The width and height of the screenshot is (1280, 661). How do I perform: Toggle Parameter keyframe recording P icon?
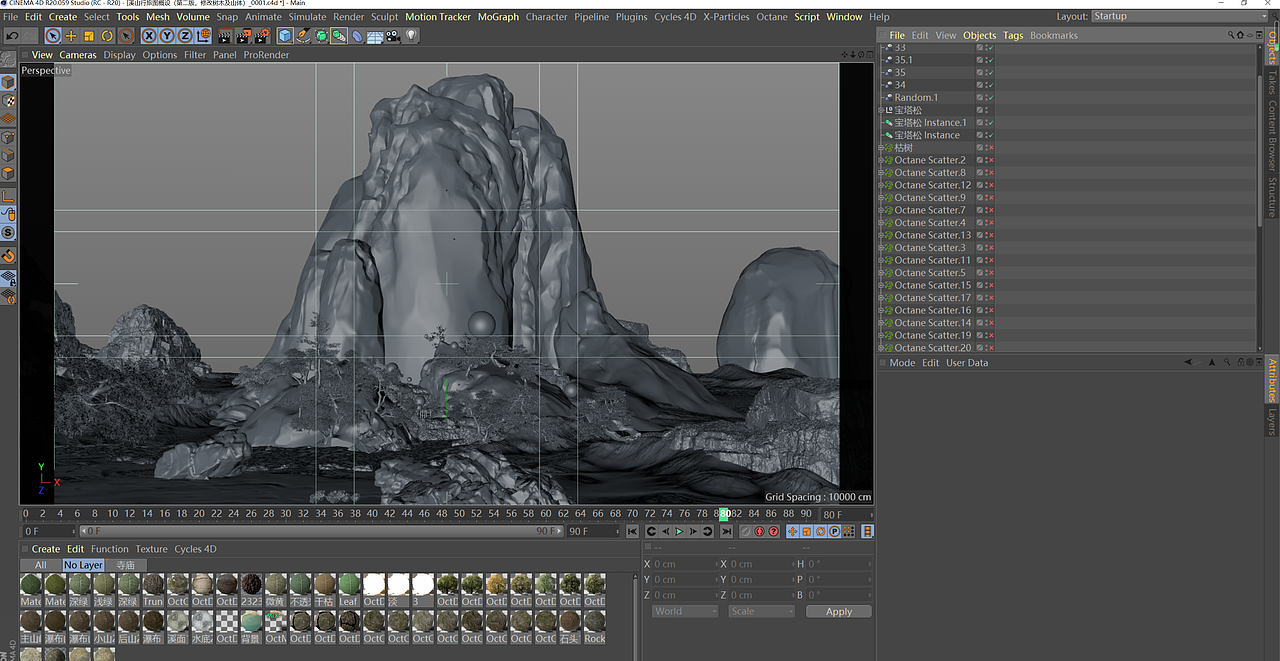click(834, 532)
